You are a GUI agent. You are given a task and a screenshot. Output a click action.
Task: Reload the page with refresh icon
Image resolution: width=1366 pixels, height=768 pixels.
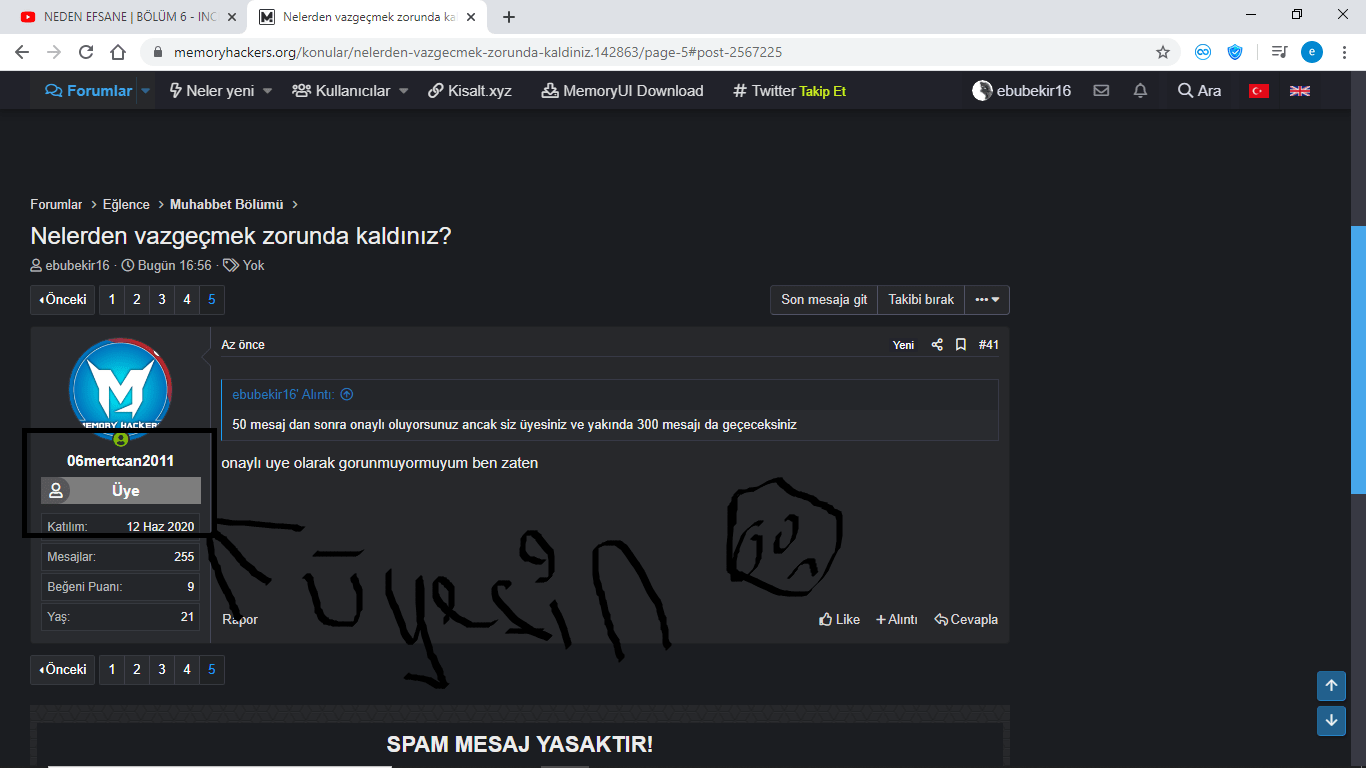pos(86,52)
